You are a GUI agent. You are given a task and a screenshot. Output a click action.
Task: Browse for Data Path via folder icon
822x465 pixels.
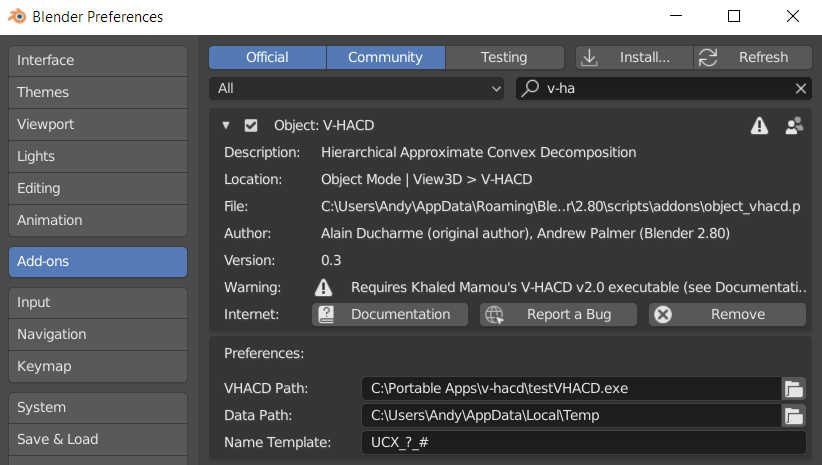click(794, 415)
